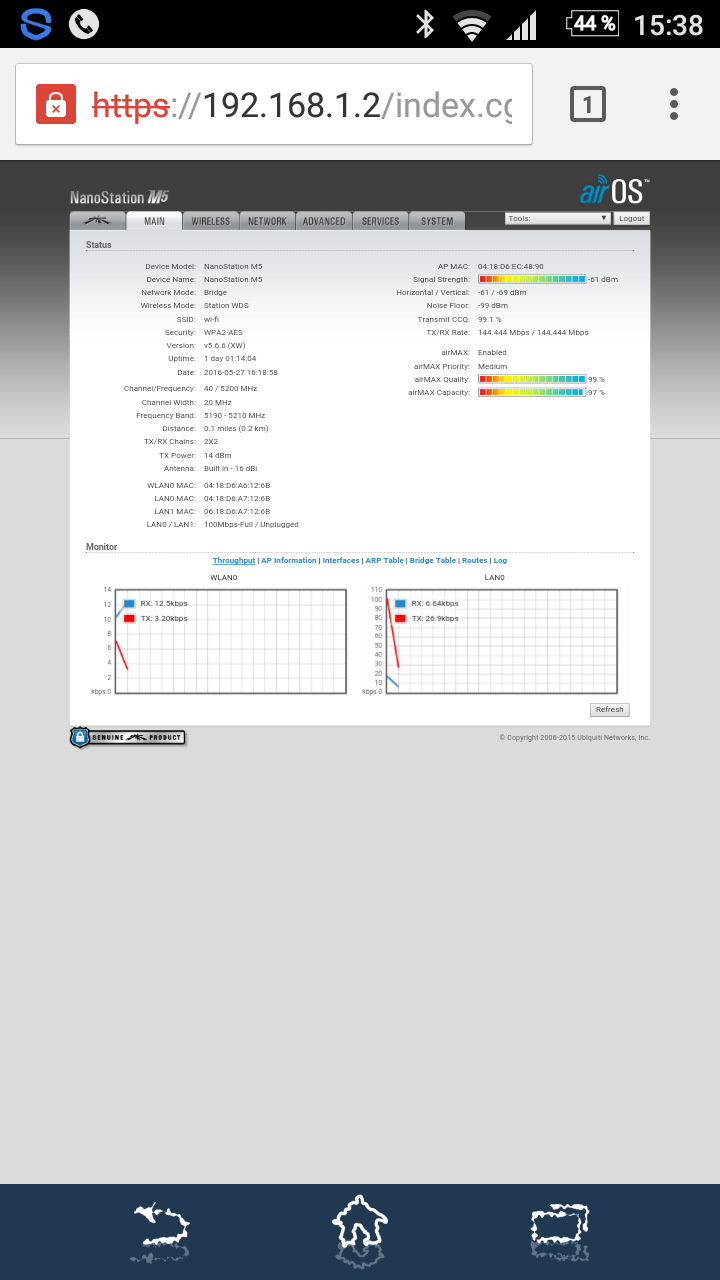Tap the Android back button
Viewport: 720px width, 1280px height.
[x=160, y=1231]
